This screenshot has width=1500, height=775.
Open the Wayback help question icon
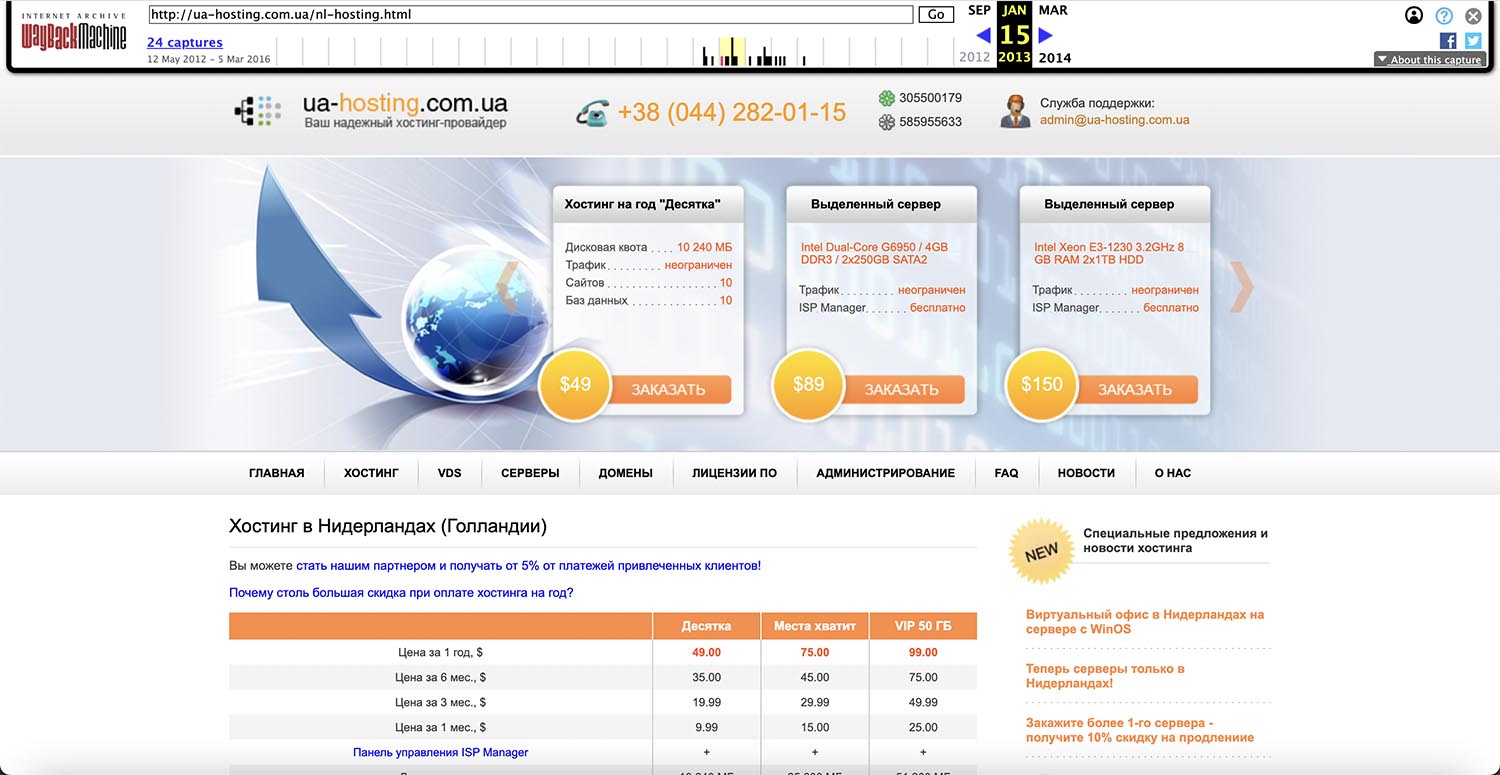(1444, 15)
